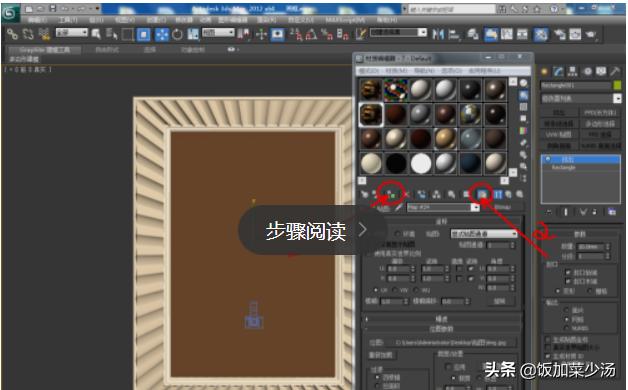Click the Use Pivot Point Center icon
The image size is (628, 390).
243,34
